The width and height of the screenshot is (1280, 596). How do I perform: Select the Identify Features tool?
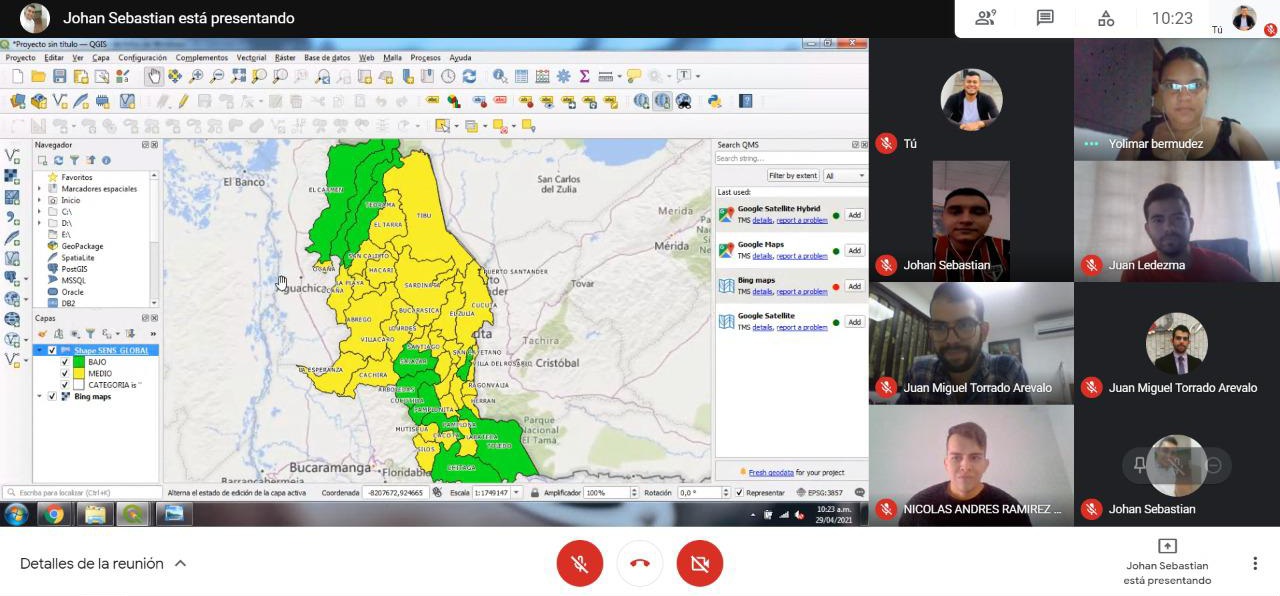point(499,76)
